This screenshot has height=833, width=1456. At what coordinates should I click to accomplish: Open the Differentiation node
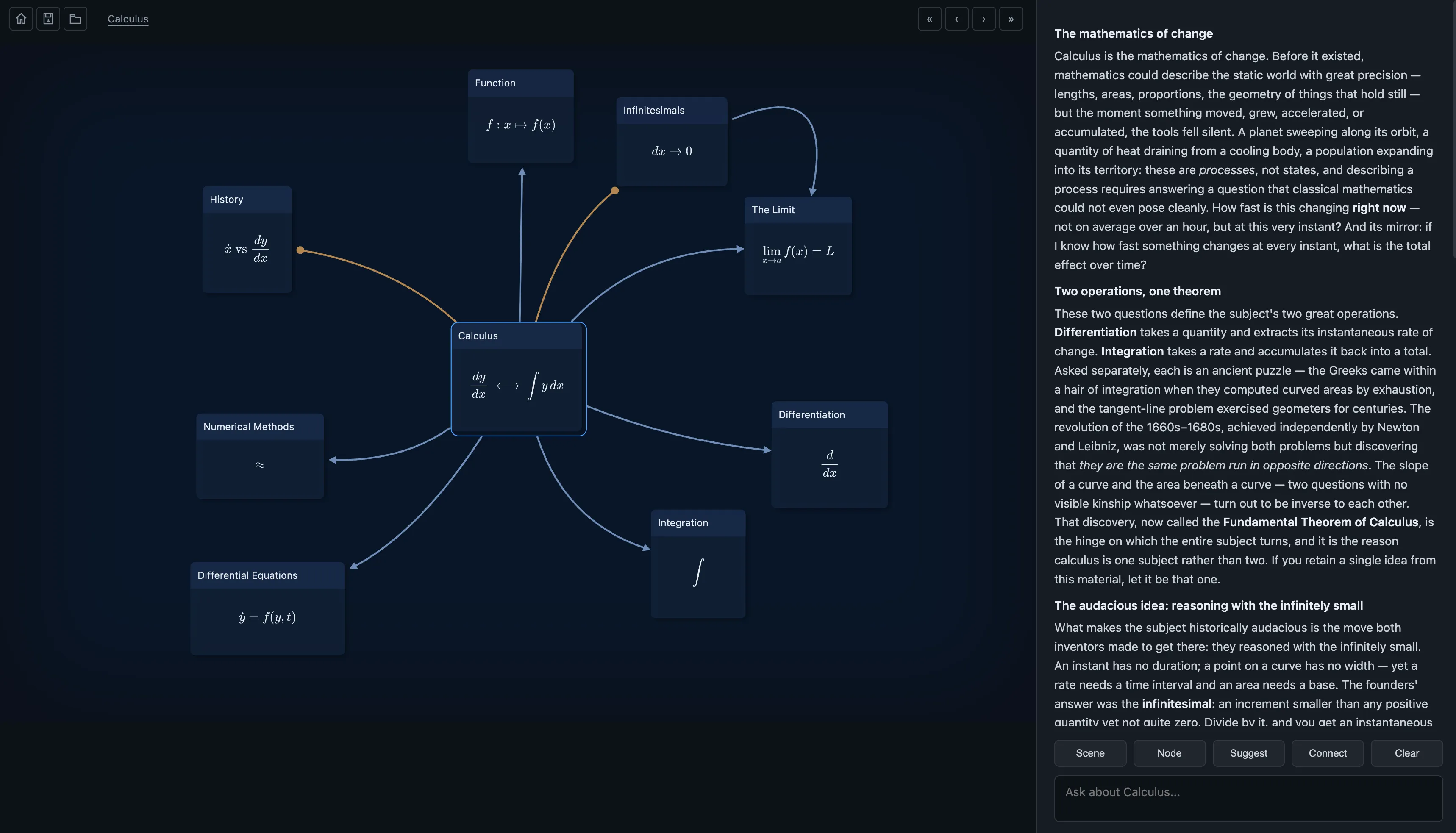pos(830,455)
